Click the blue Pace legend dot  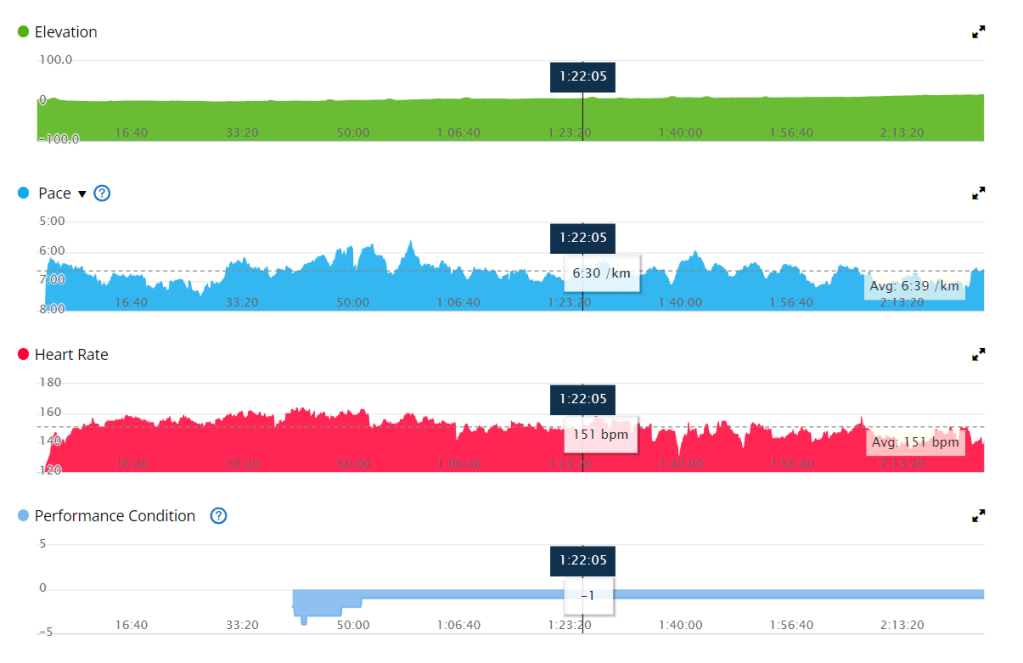[x=24, y=193]
